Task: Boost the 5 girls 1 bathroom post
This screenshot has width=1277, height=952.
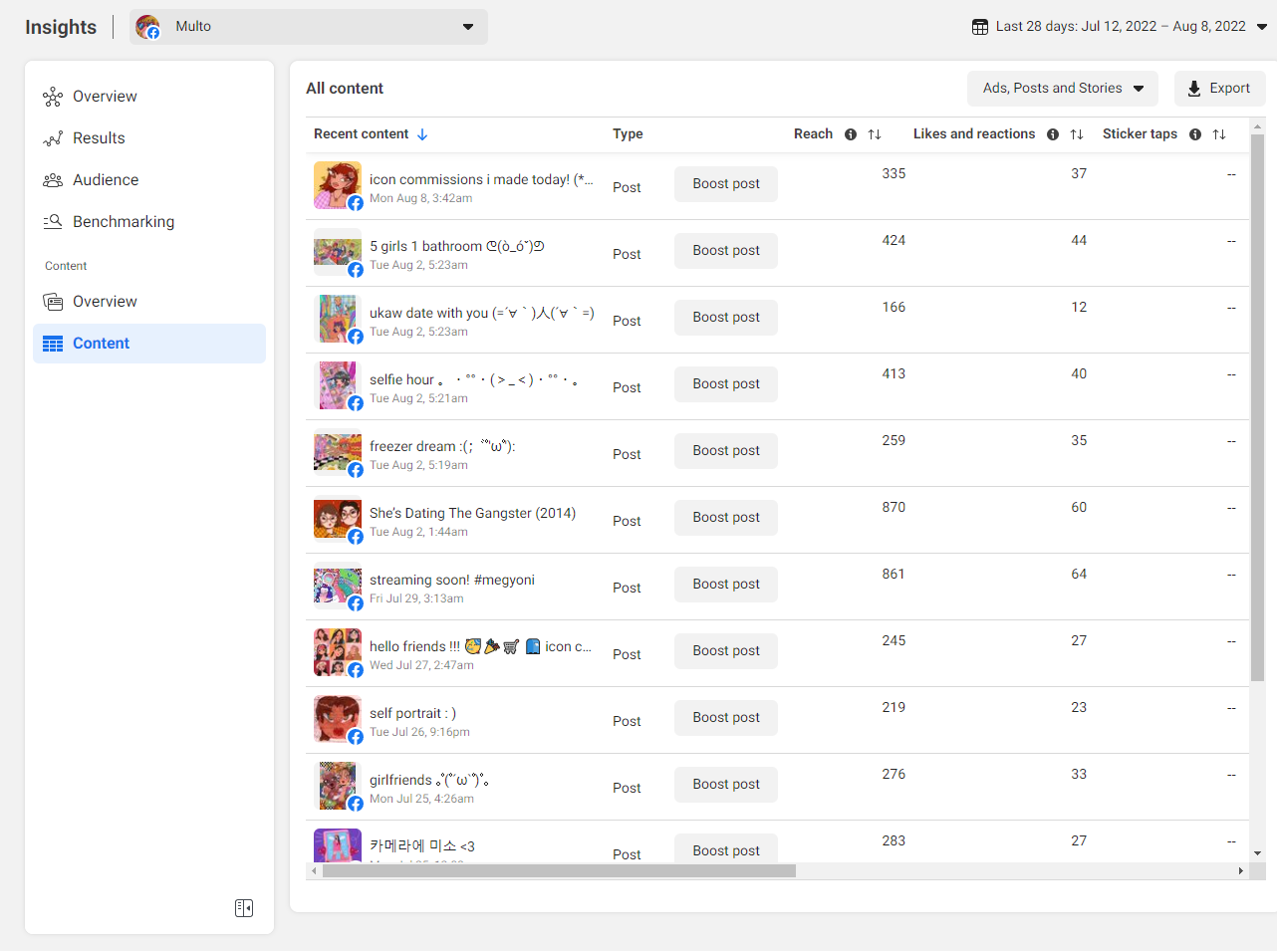Action: pyautogui.click(x=726, y=251)
